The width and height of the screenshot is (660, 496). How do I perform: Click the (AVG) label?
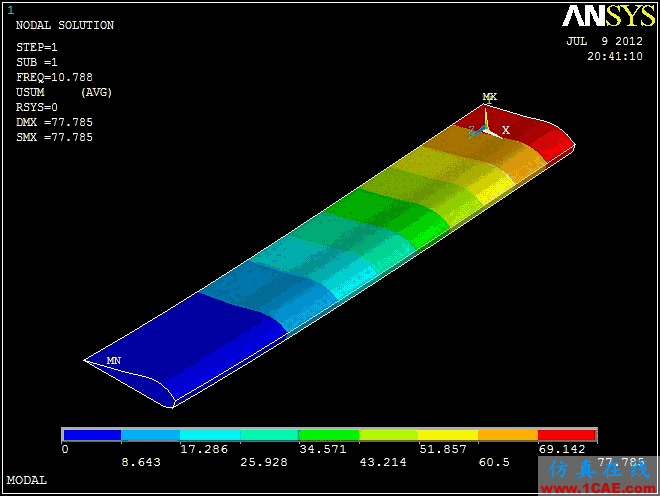96,92
